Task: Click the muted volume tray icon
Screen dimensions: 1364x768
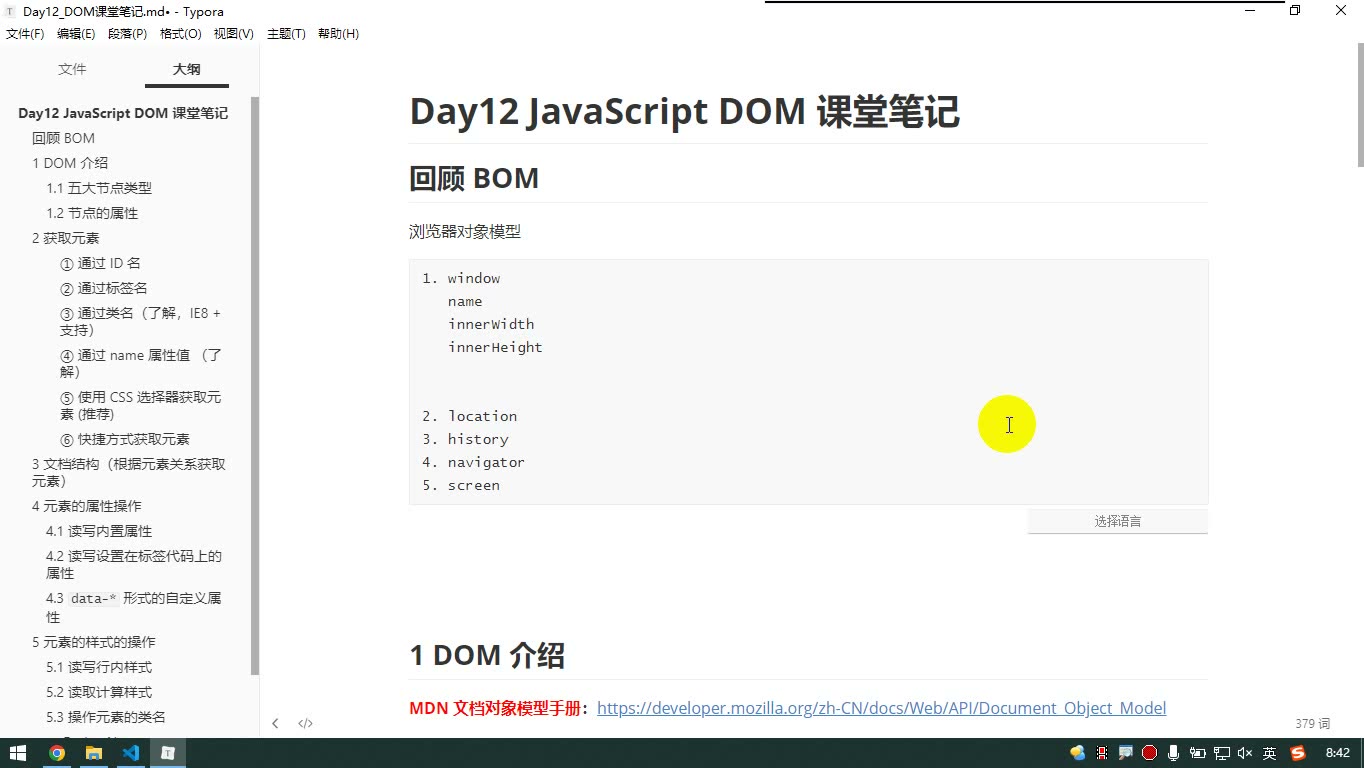Action: click(x=1245, y=753)
